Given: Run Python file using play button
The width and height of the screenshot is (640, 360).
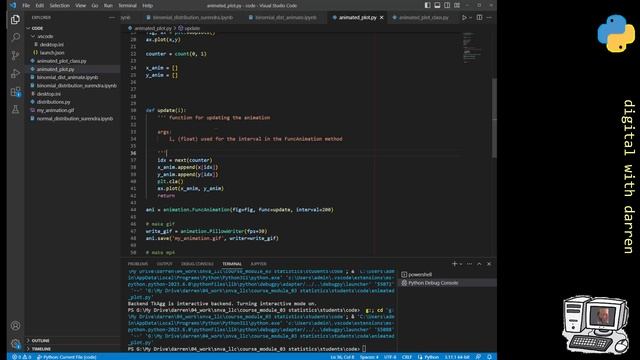Looking at the screenshot, I should (464, 18).
